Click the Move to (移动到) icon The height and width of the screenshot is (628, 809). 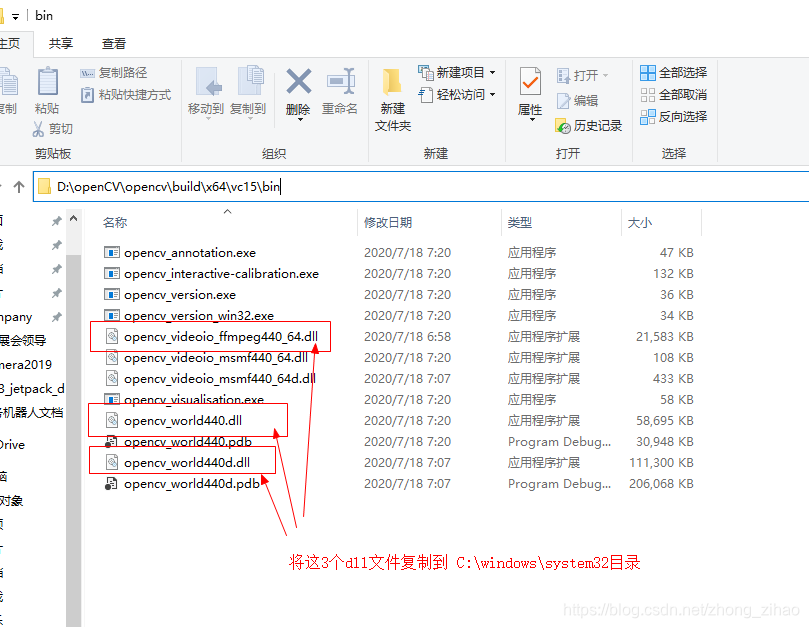click(208, 82)
